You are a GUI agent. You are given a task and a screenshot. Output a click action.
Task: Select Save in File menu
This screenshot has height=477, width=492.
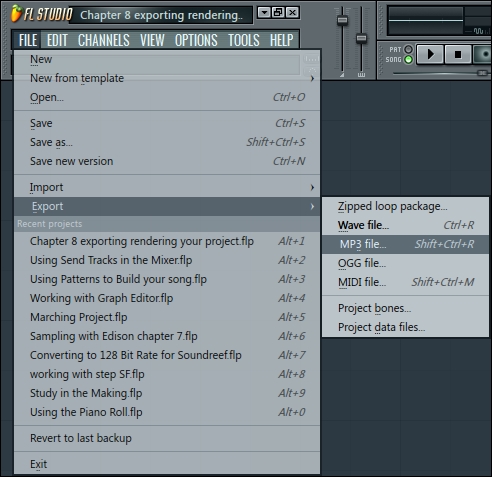coord(167,123)
